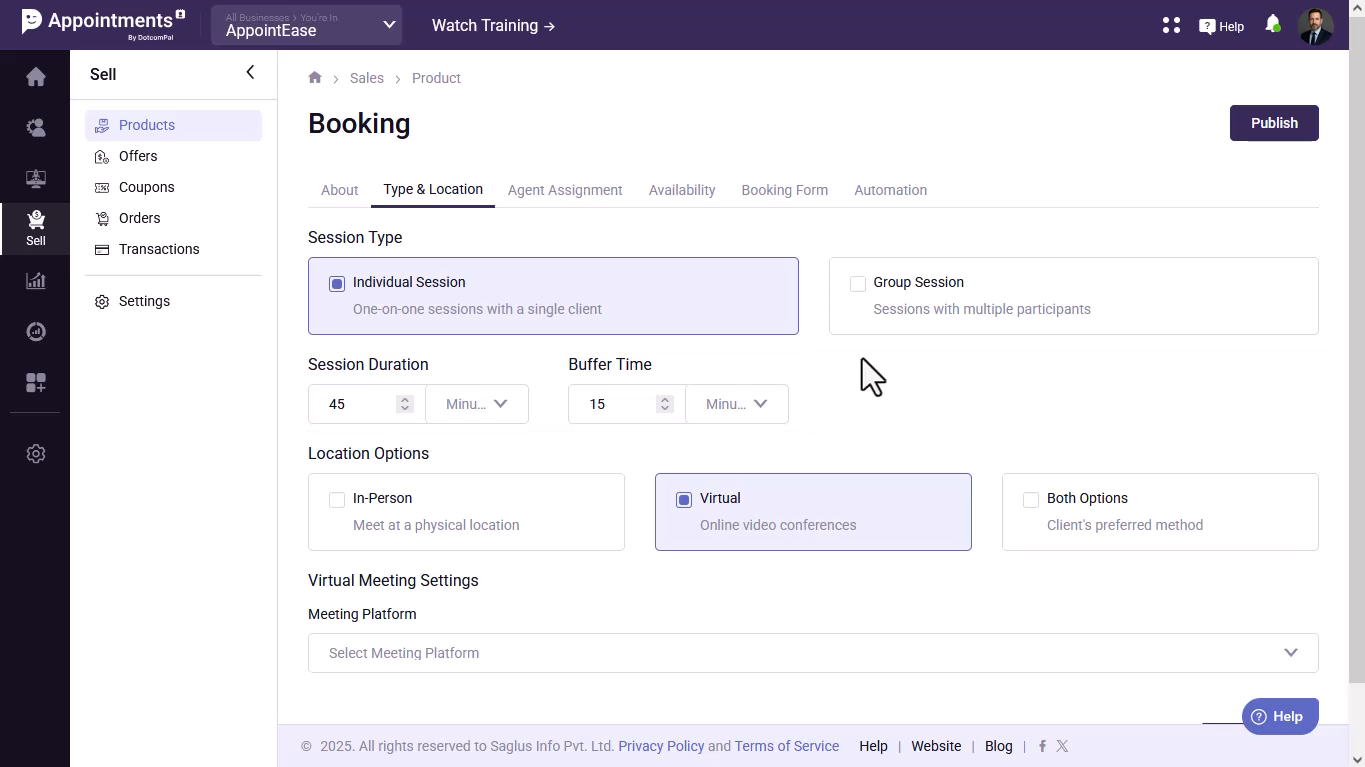Open the reports chart icon in sidebar
Viewport: 1365px width, 767px height.
[36, 281]
